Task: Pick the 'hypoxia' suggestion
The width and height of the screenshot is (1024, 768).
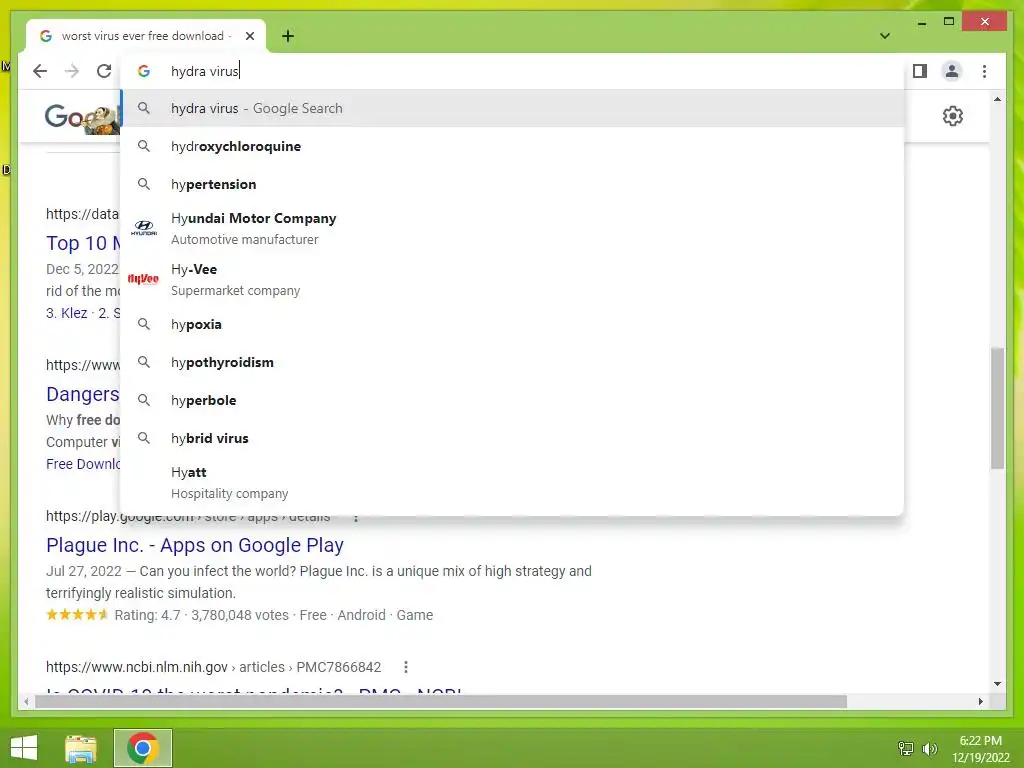Action: coord(513,325)
